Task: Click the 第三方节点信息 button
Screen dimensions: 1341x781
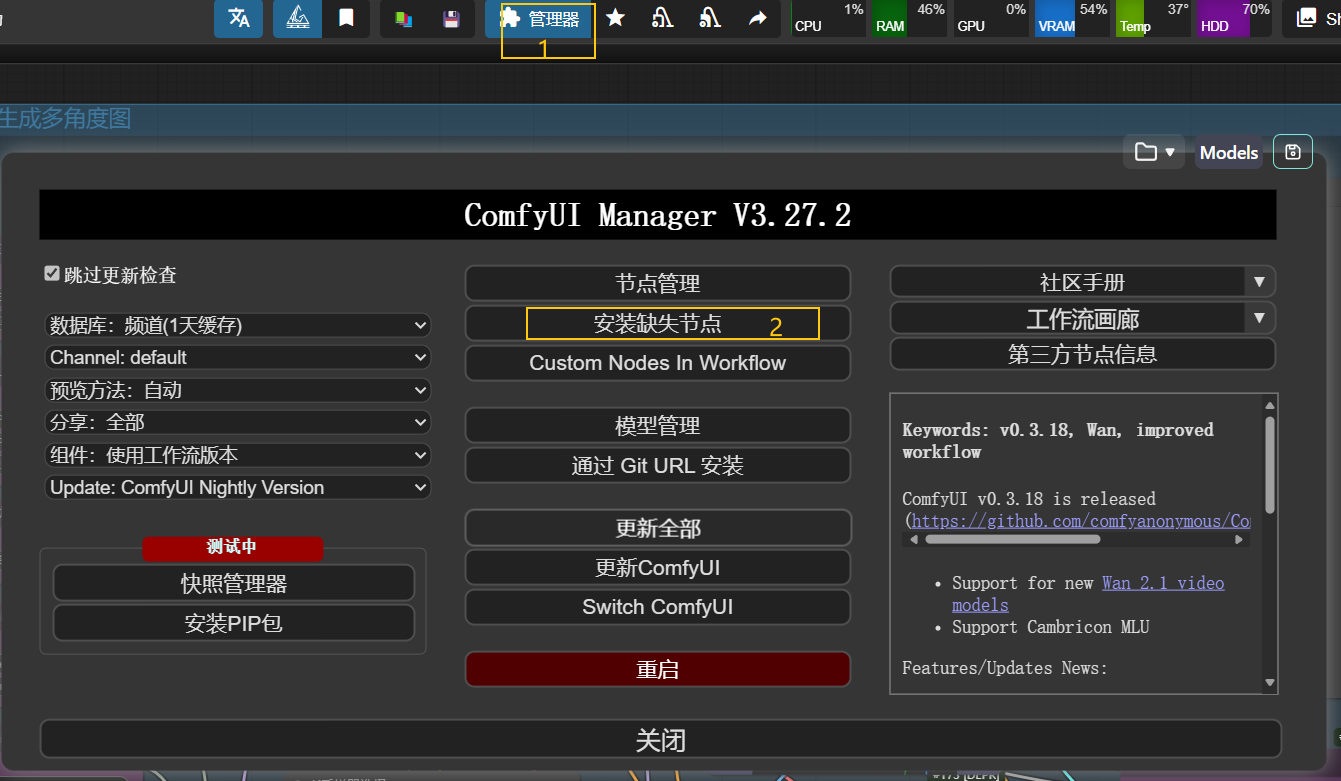Action: coord(1083,354)
